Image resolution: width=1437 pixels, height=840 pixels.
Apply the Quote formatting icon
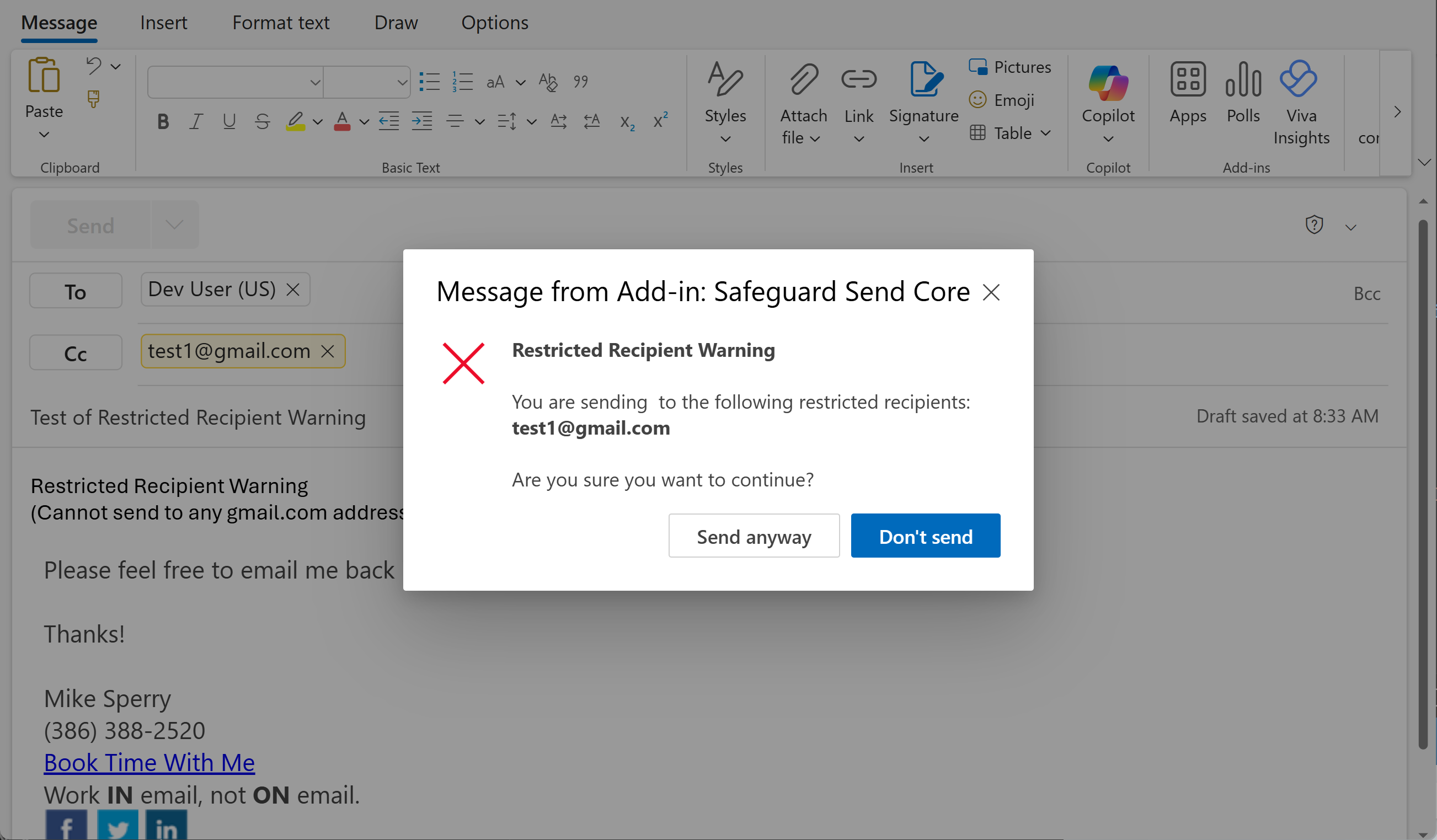(x=580, y=82)
